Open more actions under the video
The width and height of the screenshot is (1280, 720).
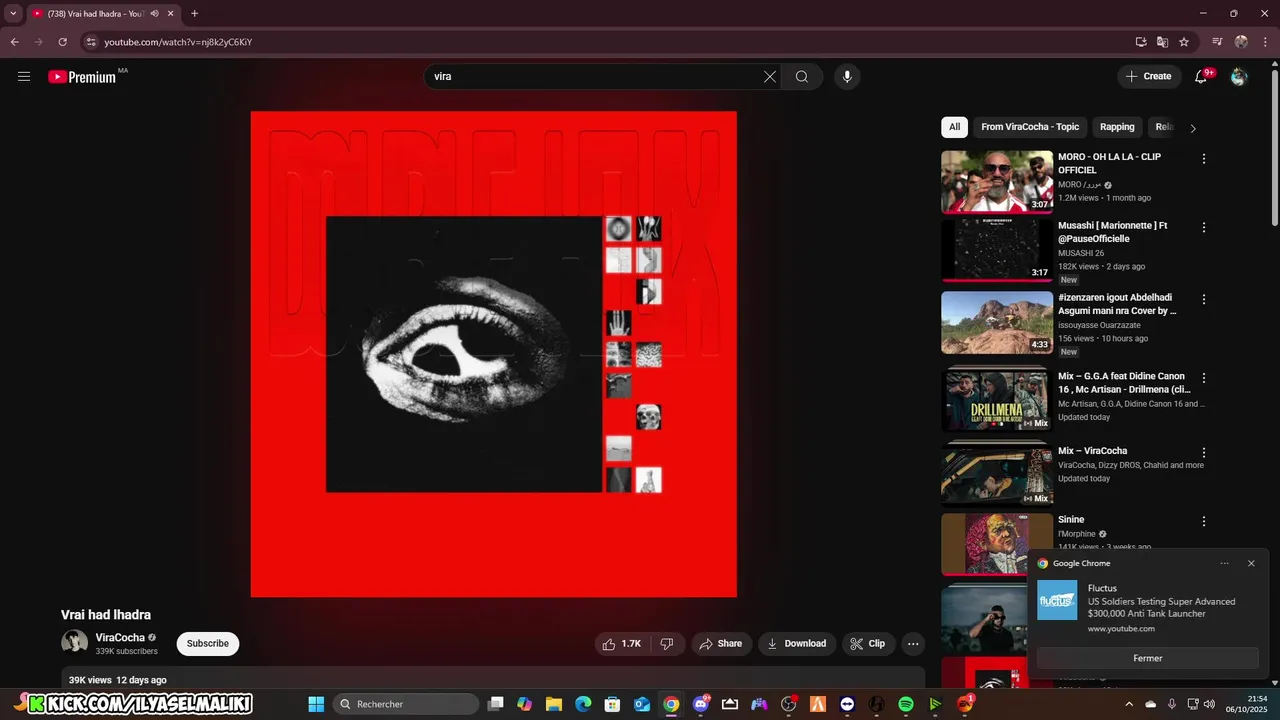point(913,644)
